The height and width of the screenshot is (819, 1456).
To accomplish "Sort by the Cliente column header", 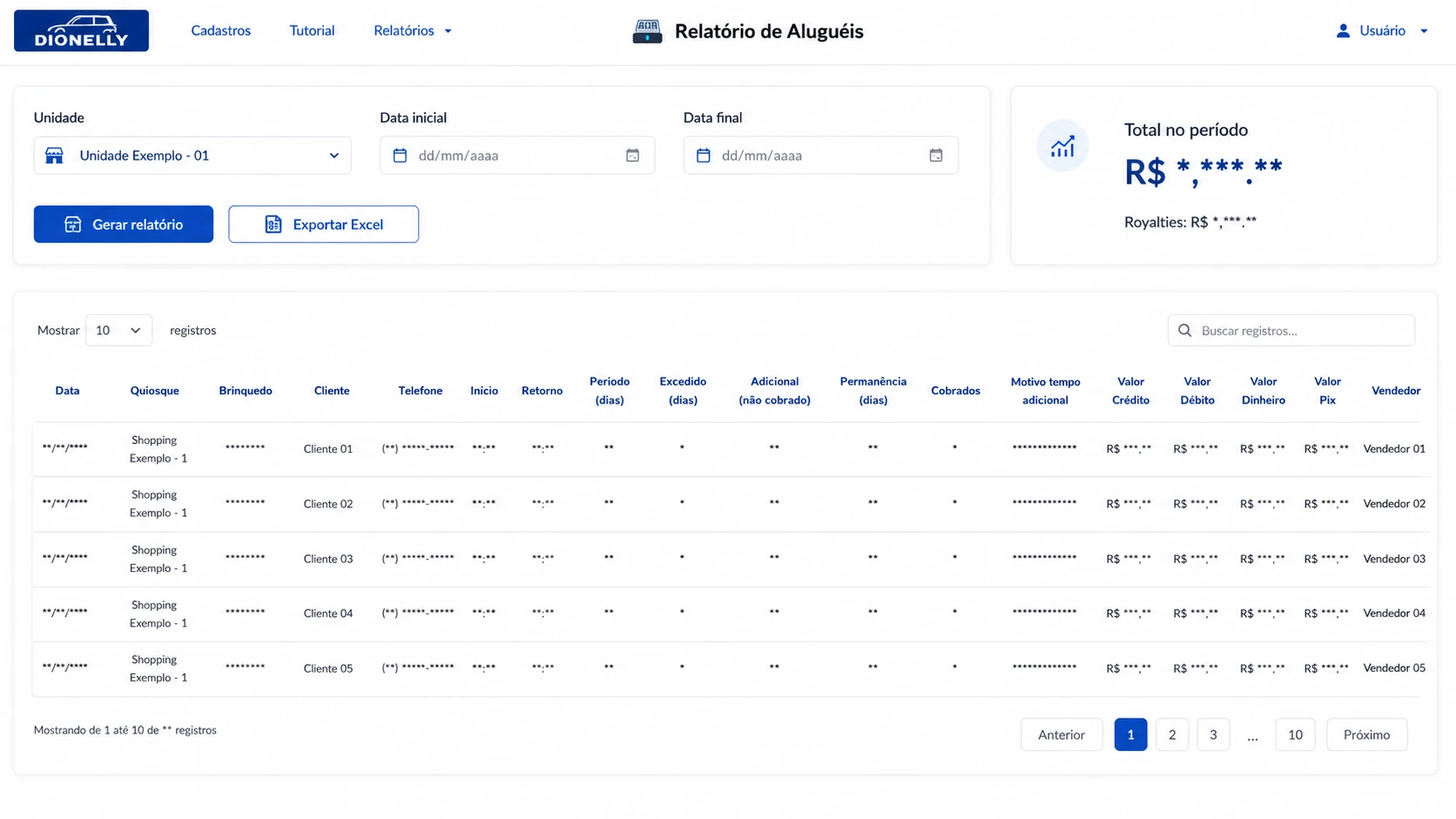I will [332, 391].
